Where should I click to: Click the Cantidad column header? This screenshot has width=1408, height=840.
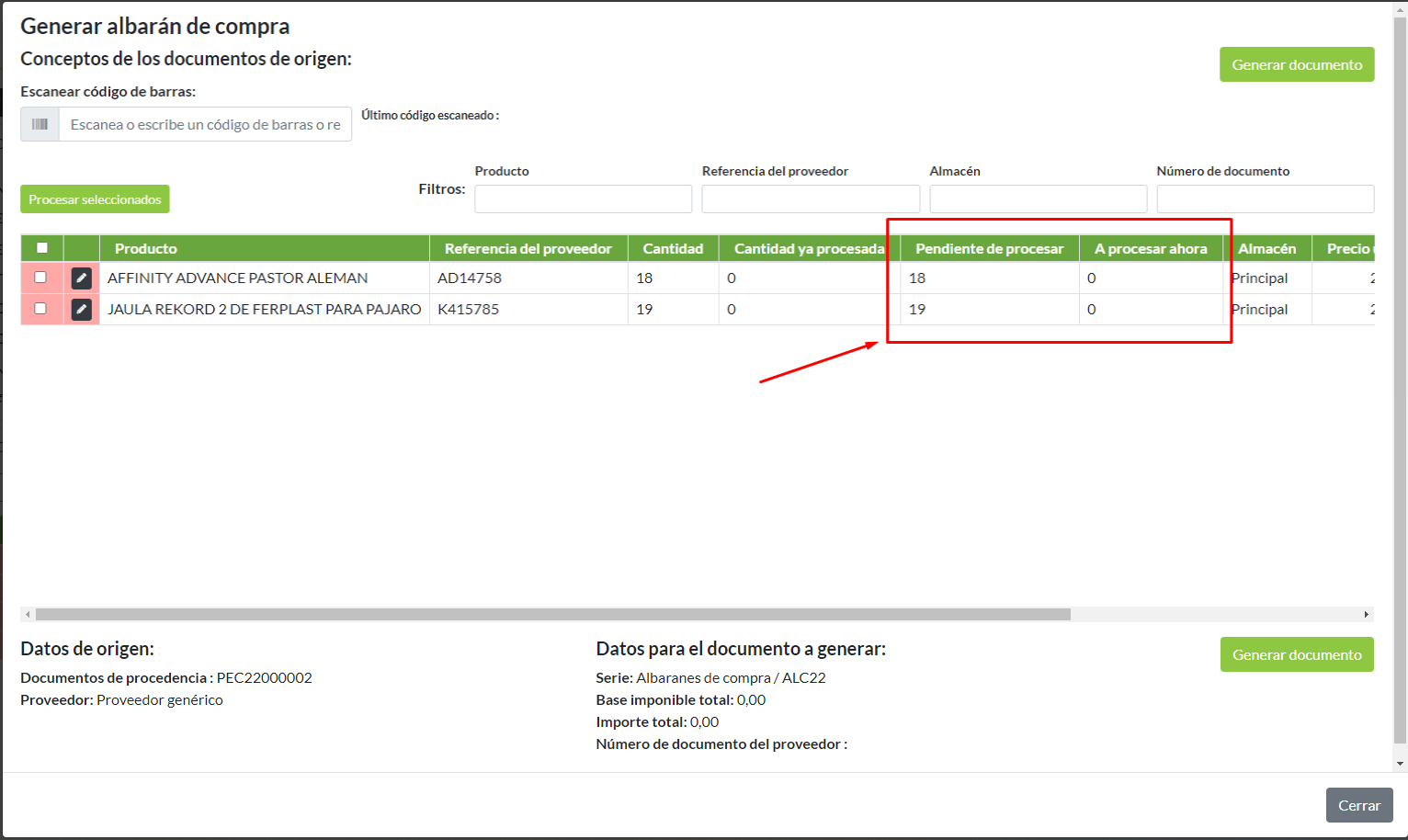click(673, 249)
